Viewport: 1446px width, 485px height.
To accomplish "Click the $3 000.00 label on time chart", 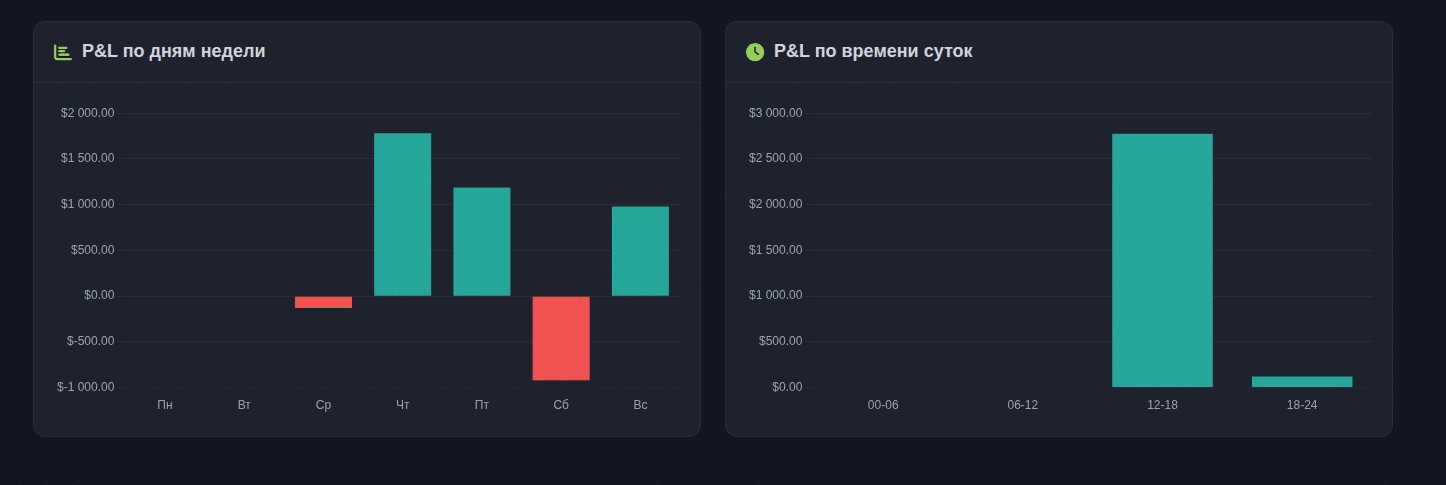I will (x=776, y=113).
